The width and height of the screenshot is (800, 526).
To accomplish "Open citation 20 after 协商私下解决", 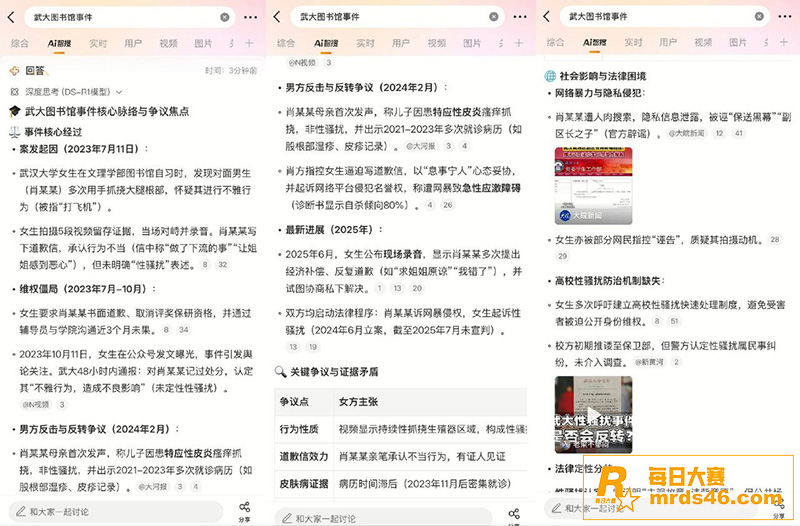I will 417,288.
